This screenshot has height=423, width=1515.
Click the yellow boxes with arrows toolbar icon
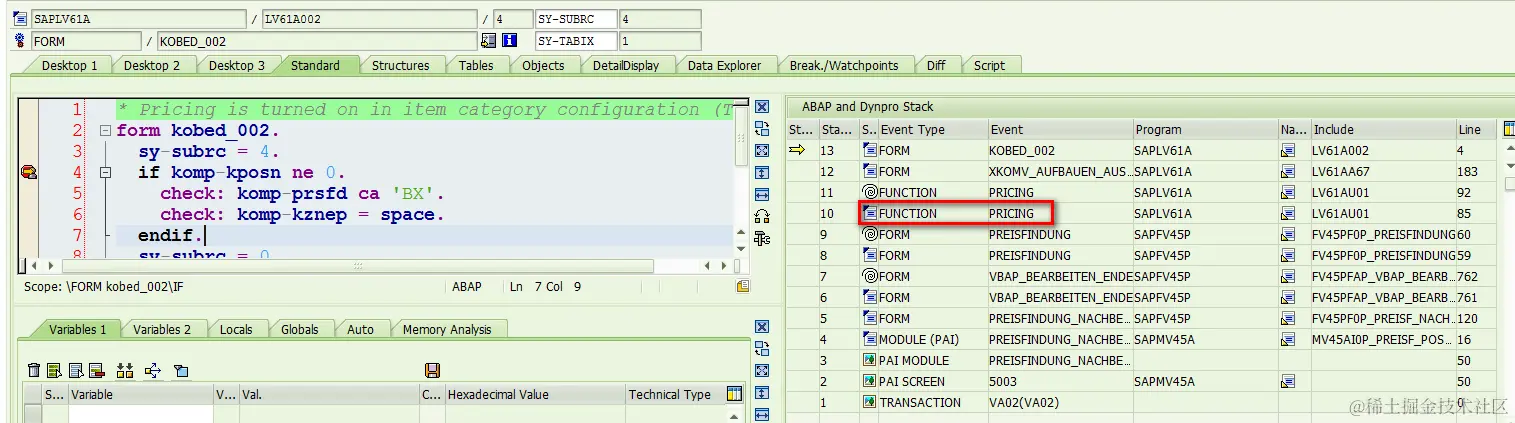tap(125, 371)
